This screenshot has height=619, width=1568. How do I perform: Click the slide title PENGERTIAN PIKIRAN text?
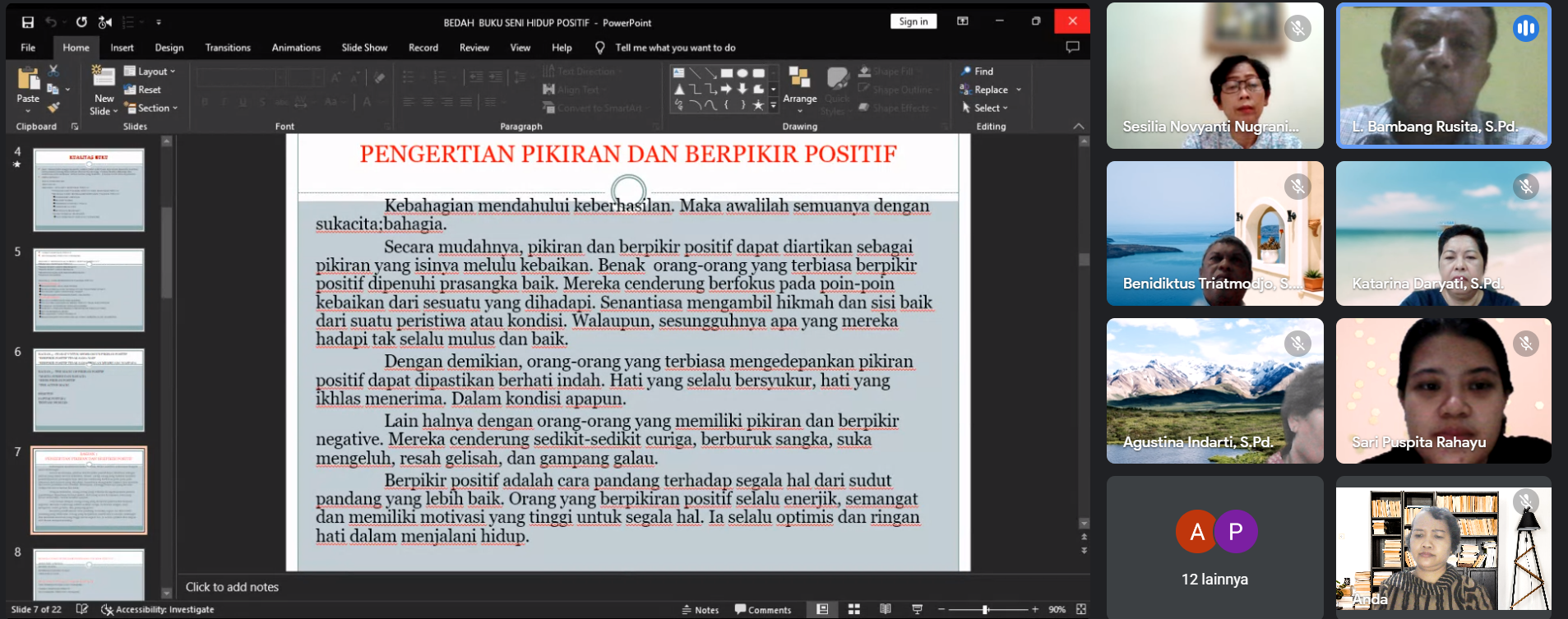[x=628, y=154]
